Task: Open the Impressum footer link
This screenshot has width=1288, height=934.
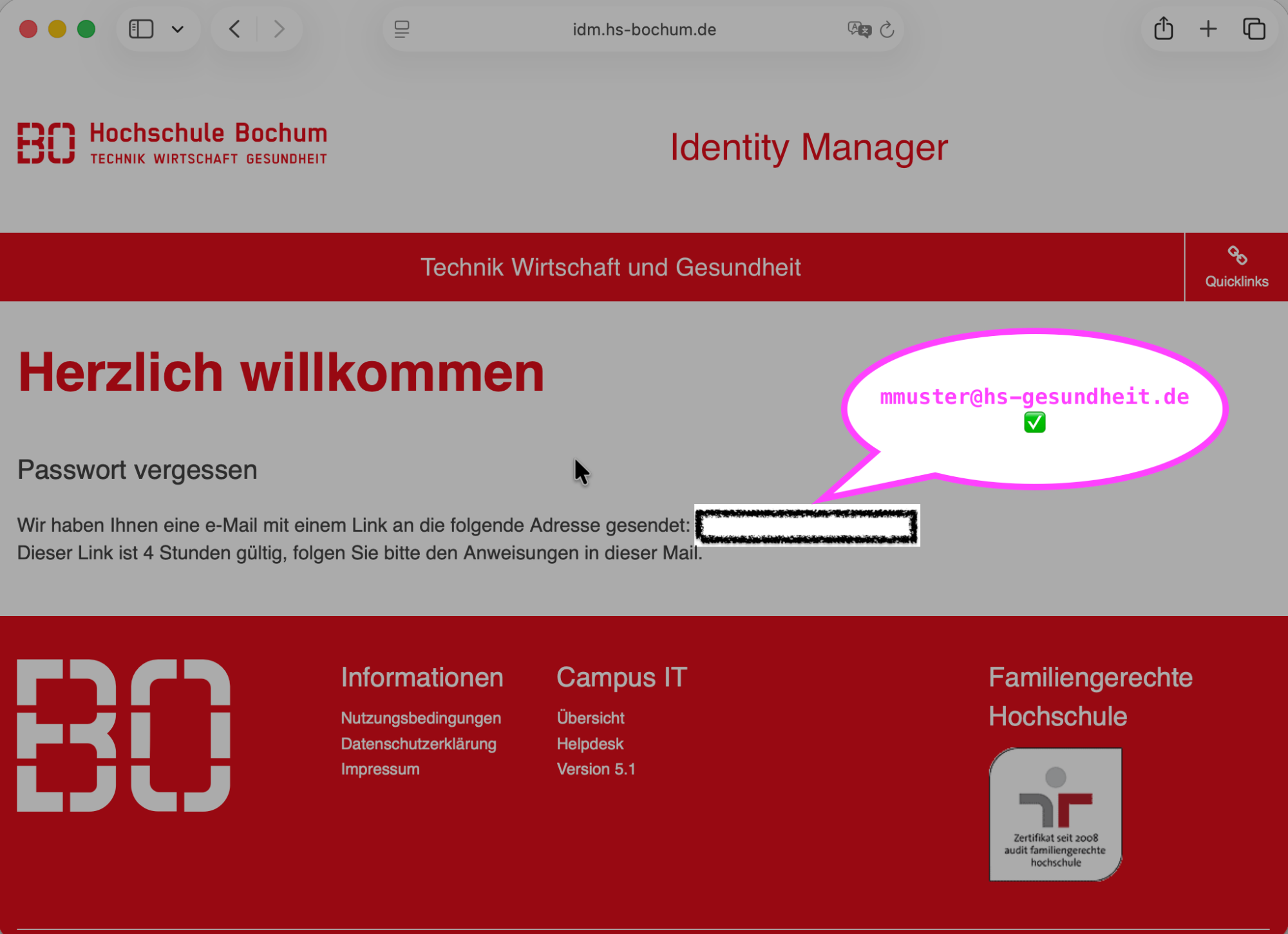Action: tap(380, 769)
